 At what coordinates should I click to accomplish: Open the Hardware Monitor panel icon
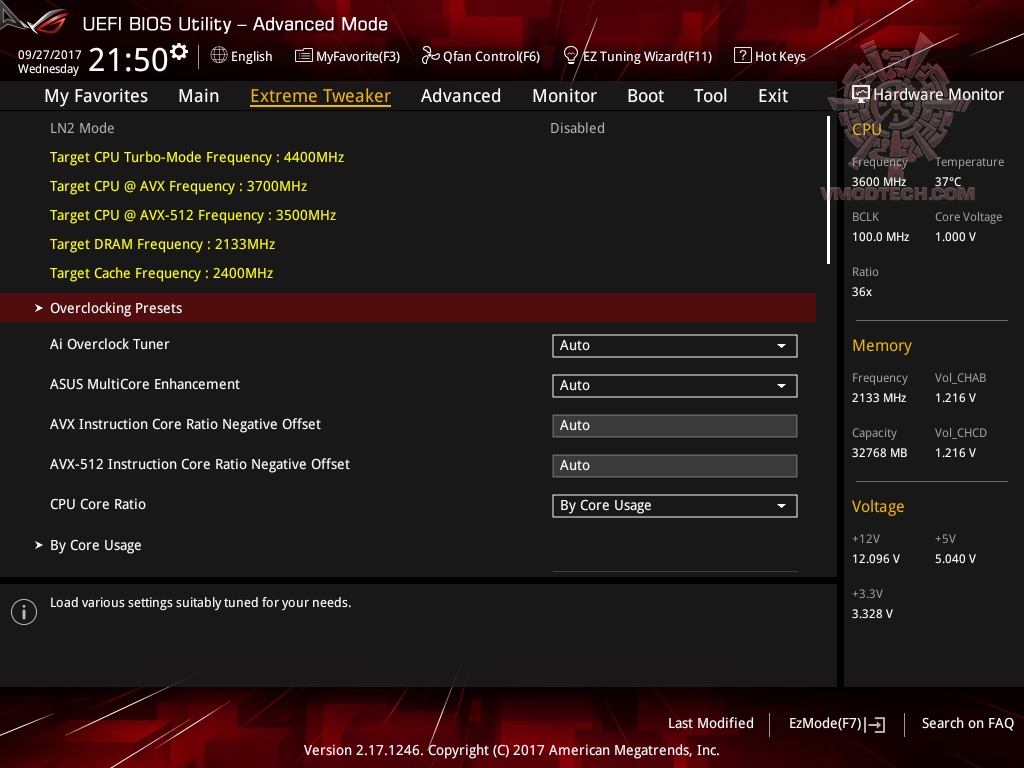(x=861, y=93)
